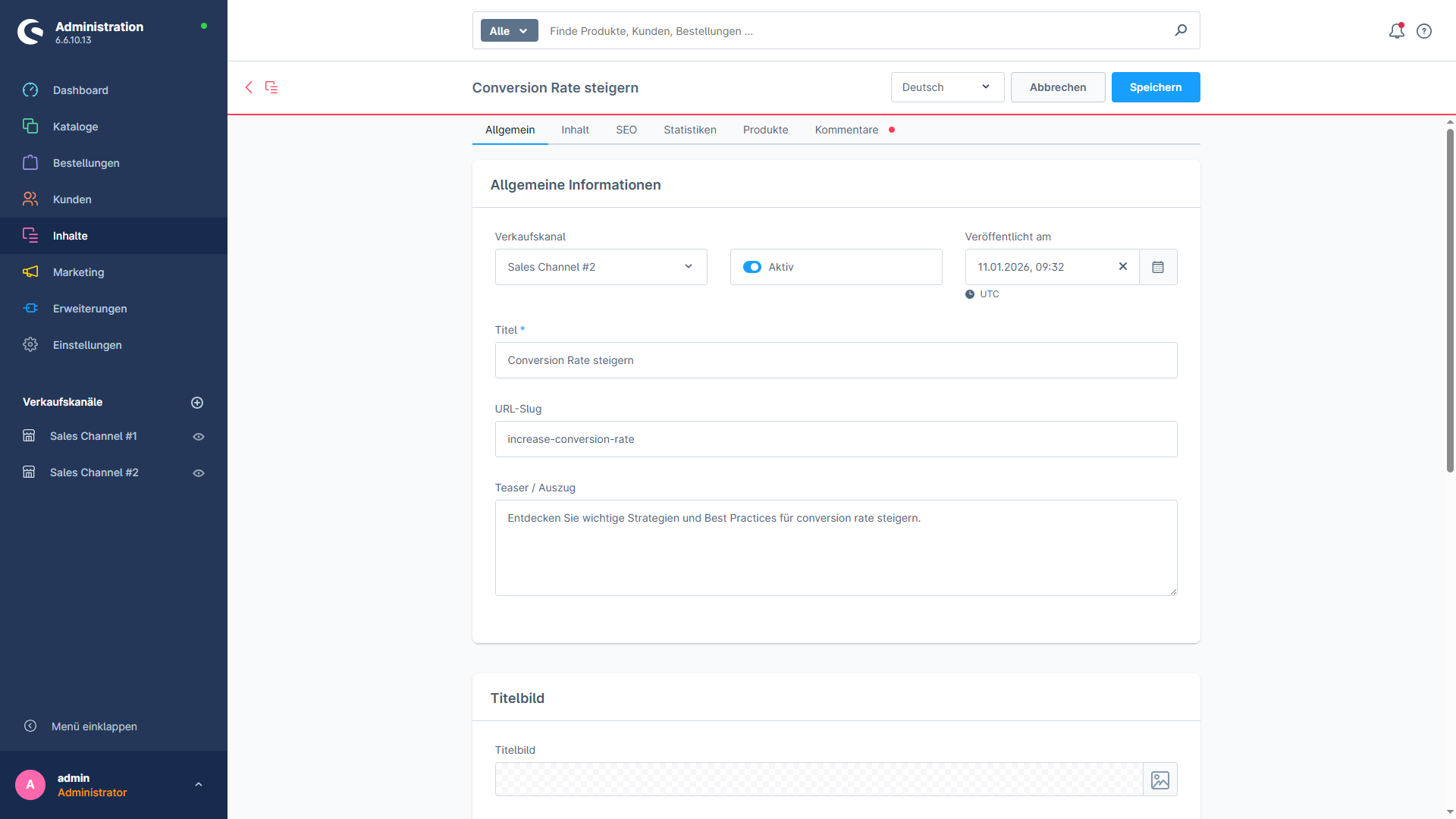The width and height of the screenshot is (1456, 819).
Task: Go back with the red arrow
Action: tap(249, 87)
